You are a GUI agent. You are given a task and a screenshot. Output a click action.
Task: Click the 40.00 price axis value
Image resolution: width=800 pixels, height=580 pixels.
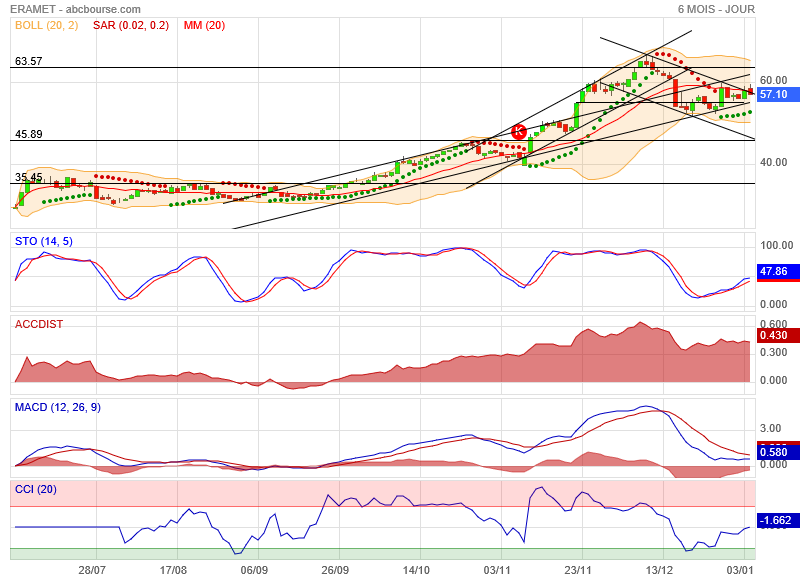click(773, 162)
